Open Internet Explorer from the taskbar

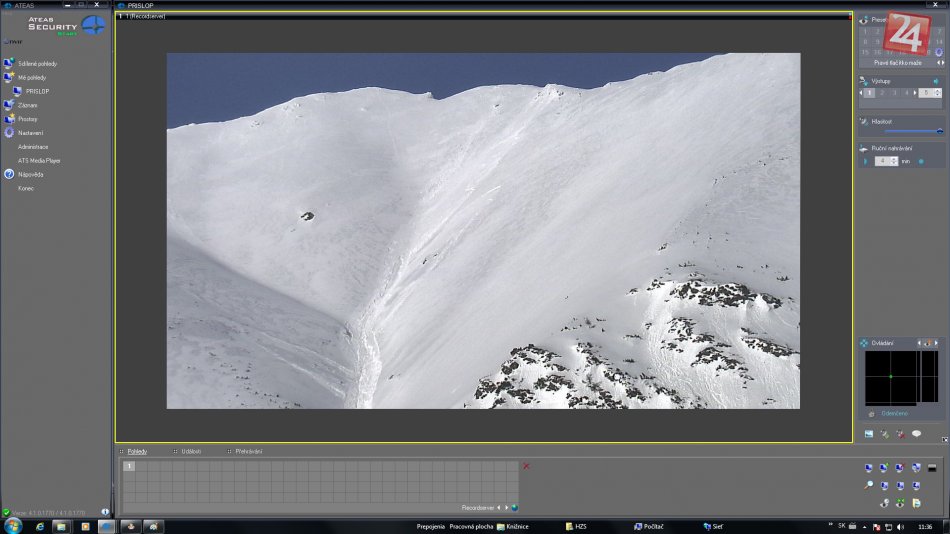[x=40, y=526]
